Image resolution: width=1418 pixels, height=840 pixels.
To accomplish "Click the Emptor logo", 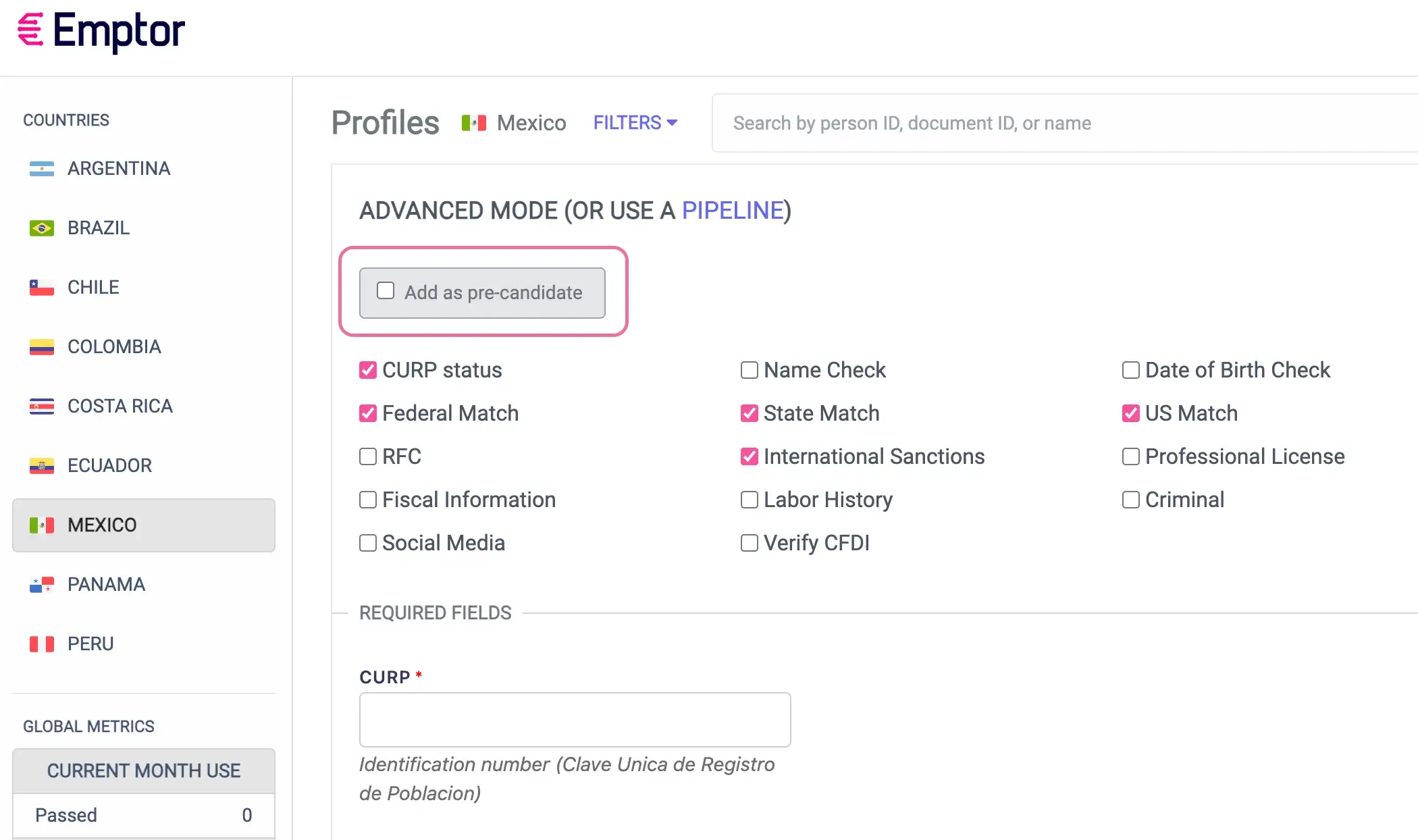I will pyautogui.click(x=100, y=30).
